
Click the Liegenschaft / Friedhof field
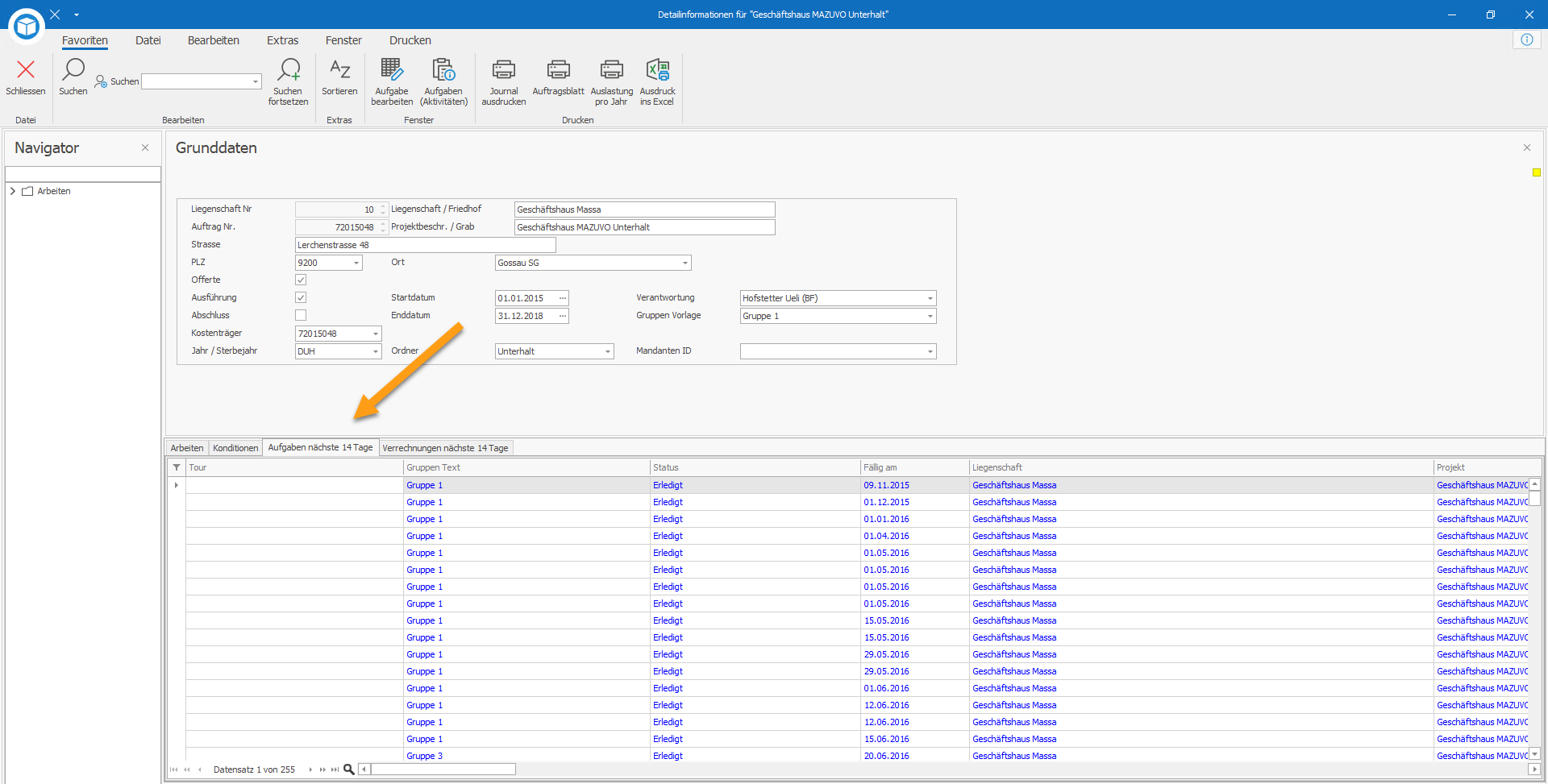644,209
